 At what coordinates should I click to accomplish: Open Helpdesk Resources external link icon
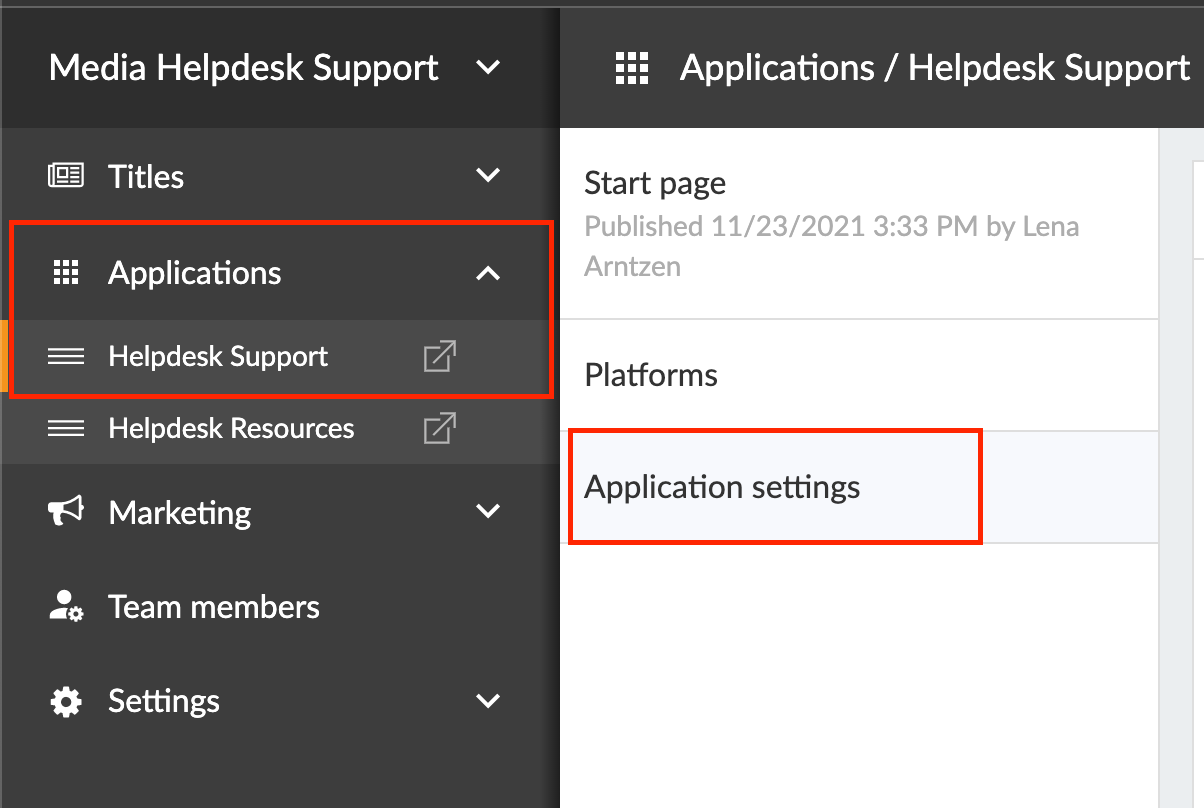[x=440, y=429]
